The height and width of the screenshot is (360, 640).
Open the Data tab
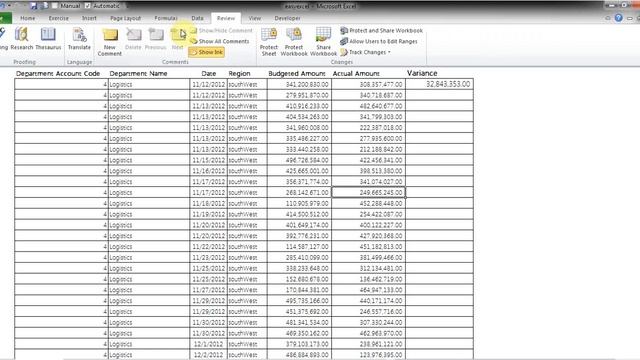coord(197,18)
